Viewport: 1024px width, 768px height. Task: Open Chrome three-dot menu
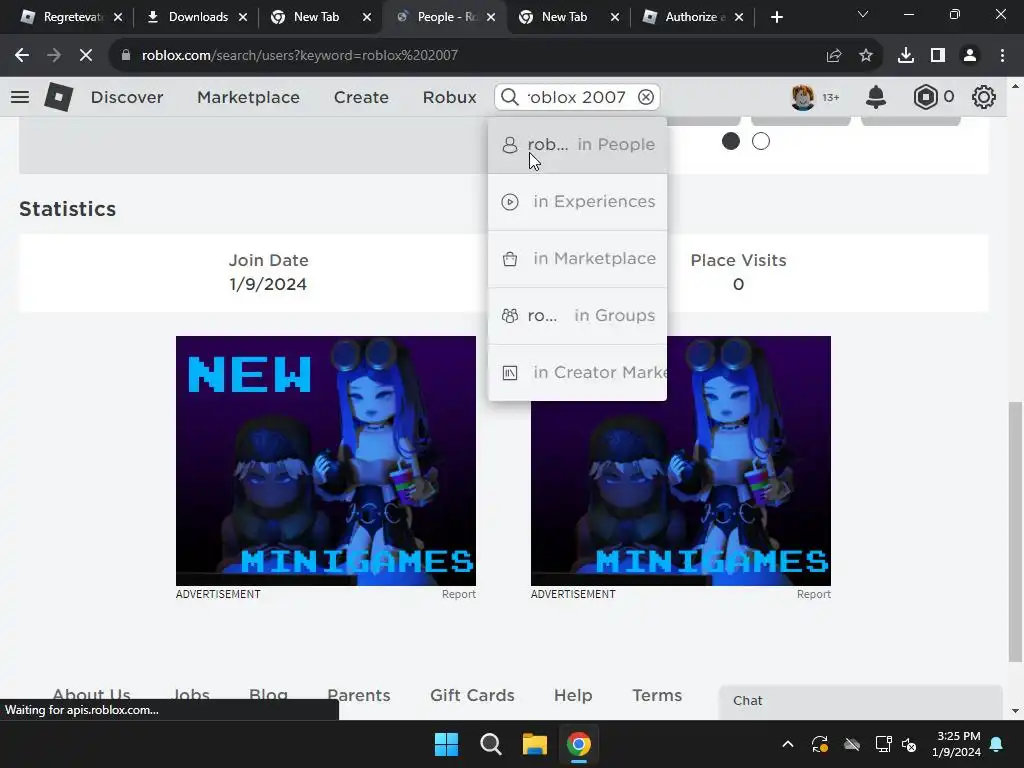coord(1002,56)
